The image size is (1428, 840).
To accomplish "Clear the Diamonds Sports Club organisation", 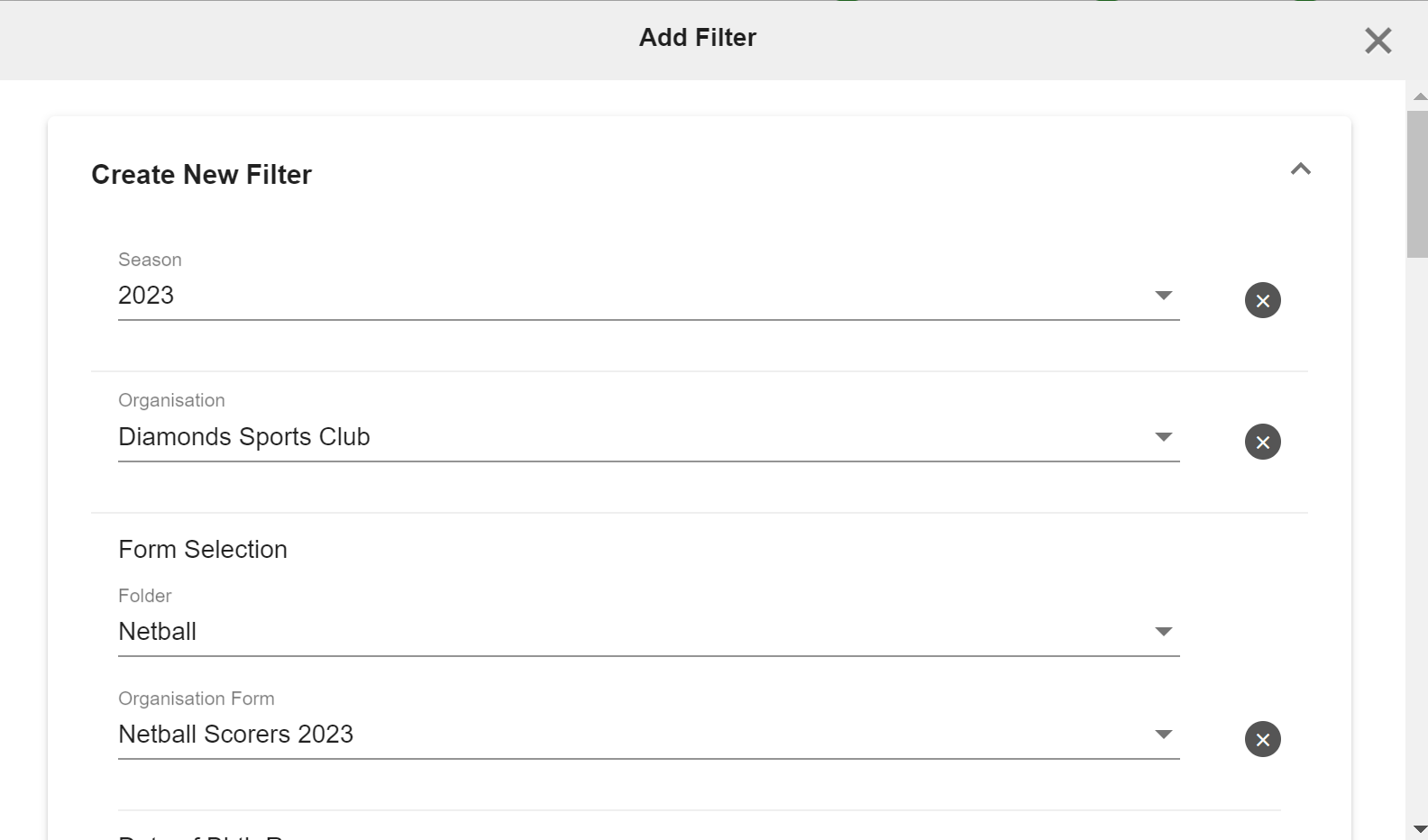I will click(1262, 442).
